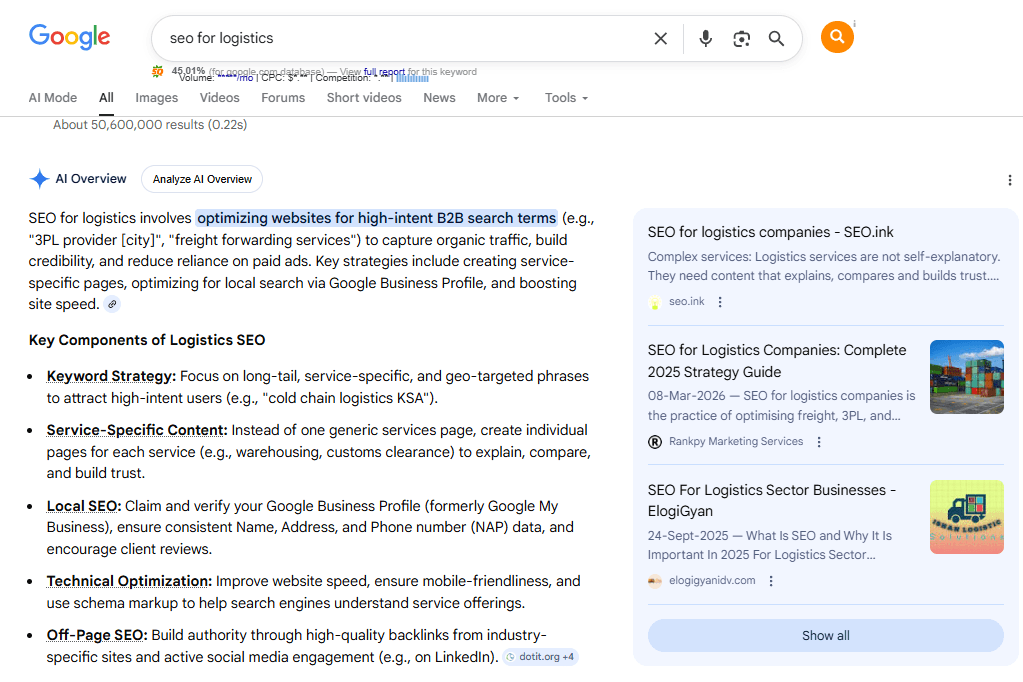The image size is (1023, 682).
Task: Expand dotit.org +4 sources chip
Action: (540, 657)
